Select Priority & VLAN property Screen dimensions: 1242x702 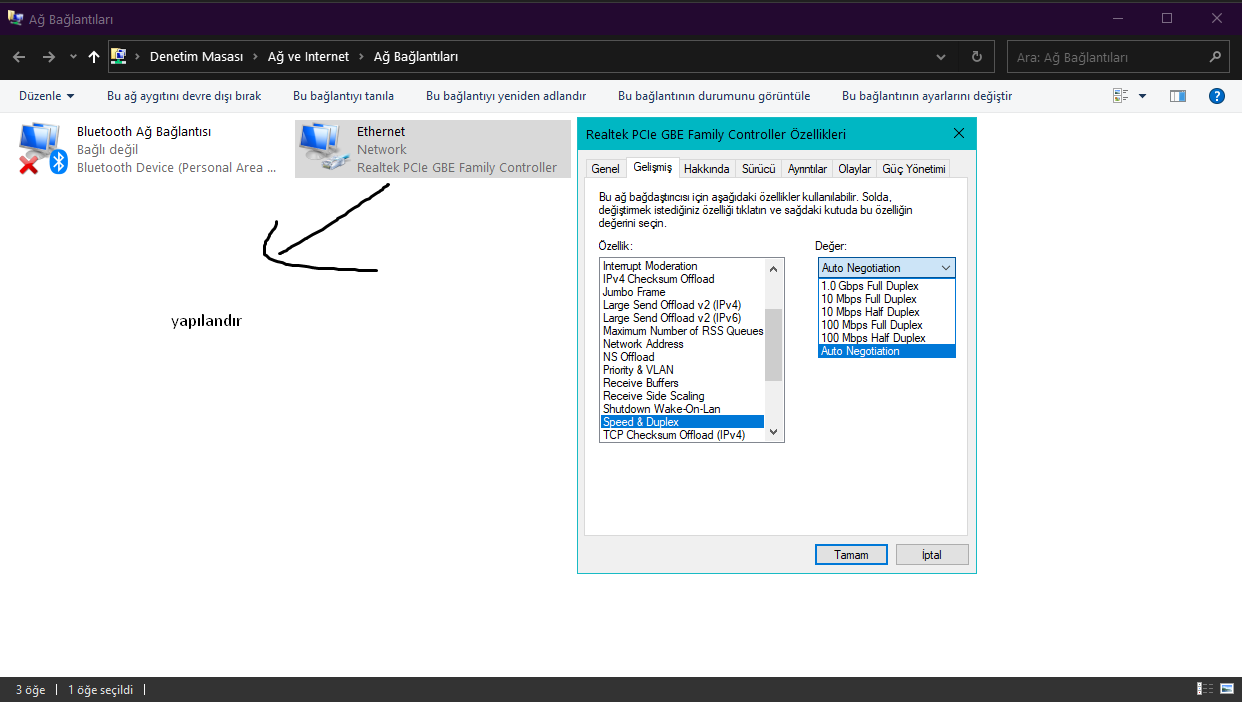pos(682,370)
